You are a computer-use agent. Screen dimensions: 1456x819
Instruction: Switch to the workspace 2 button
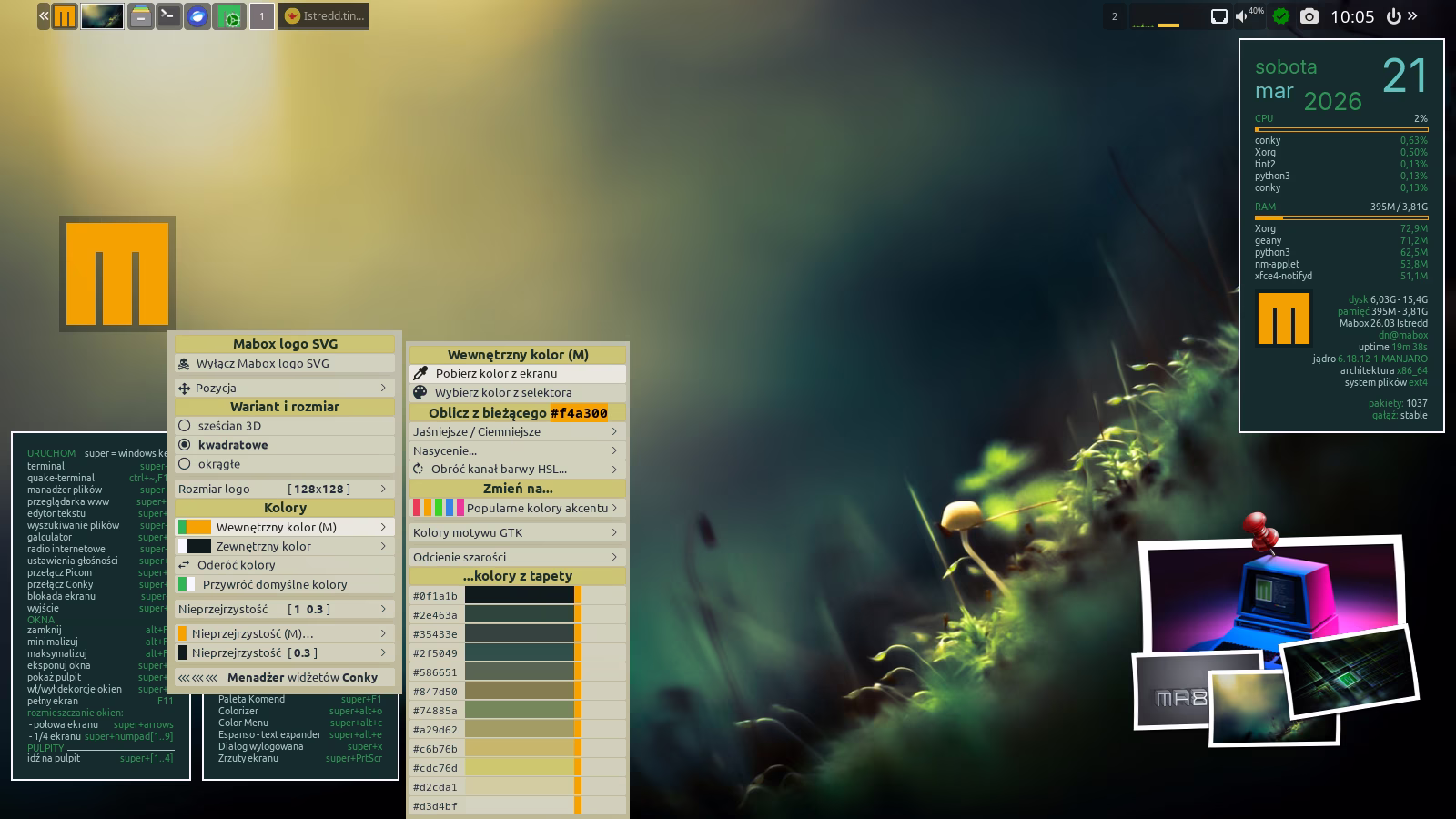(1115, 16)
